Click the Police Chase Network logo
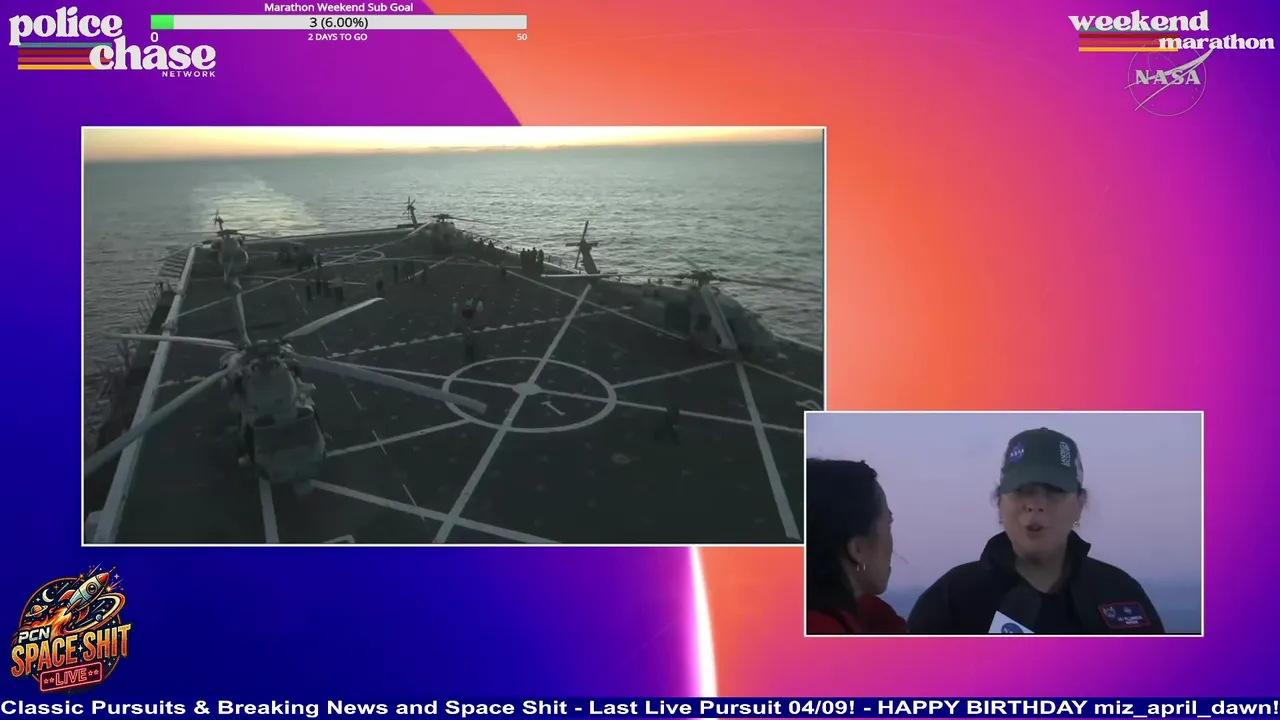This screenshot has width=1280, height=720. tap(112, 43)
